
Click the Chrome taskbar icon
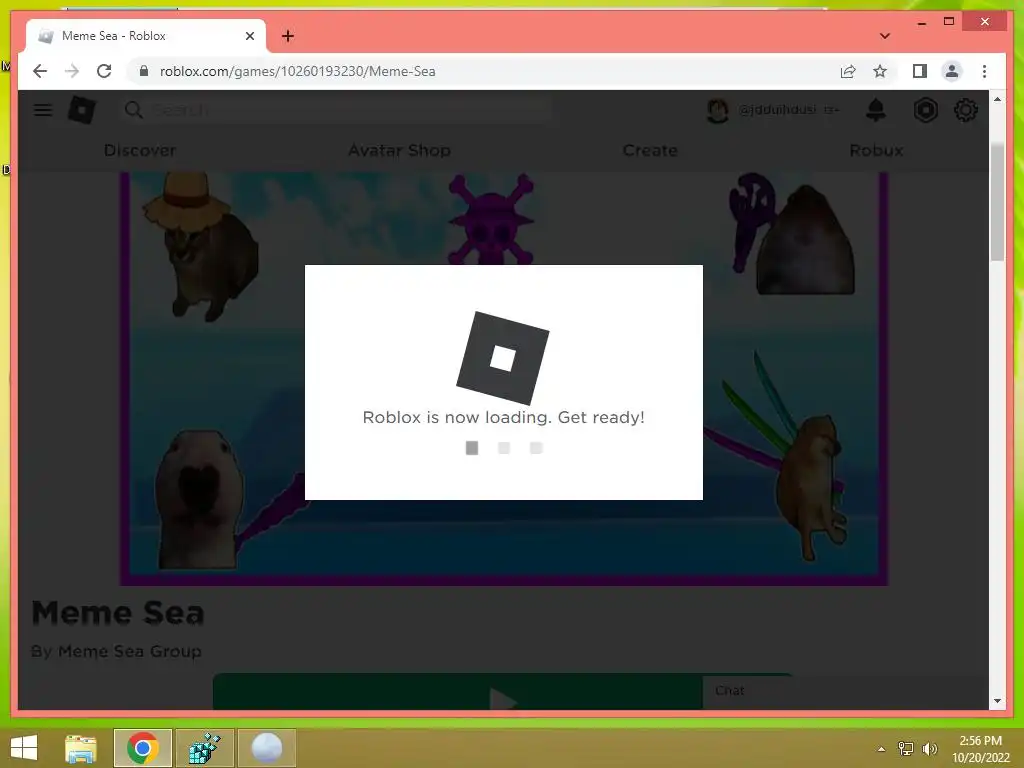142,748
